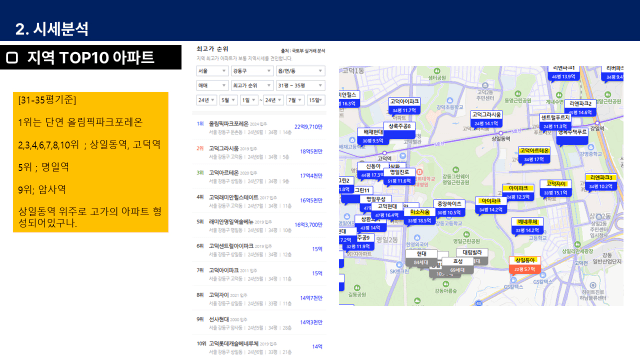Click the 고덕자이 33평 15.1억 map marker
Image resolution: width=640 pixels, height=360 pixels.
tap(556, 189)
